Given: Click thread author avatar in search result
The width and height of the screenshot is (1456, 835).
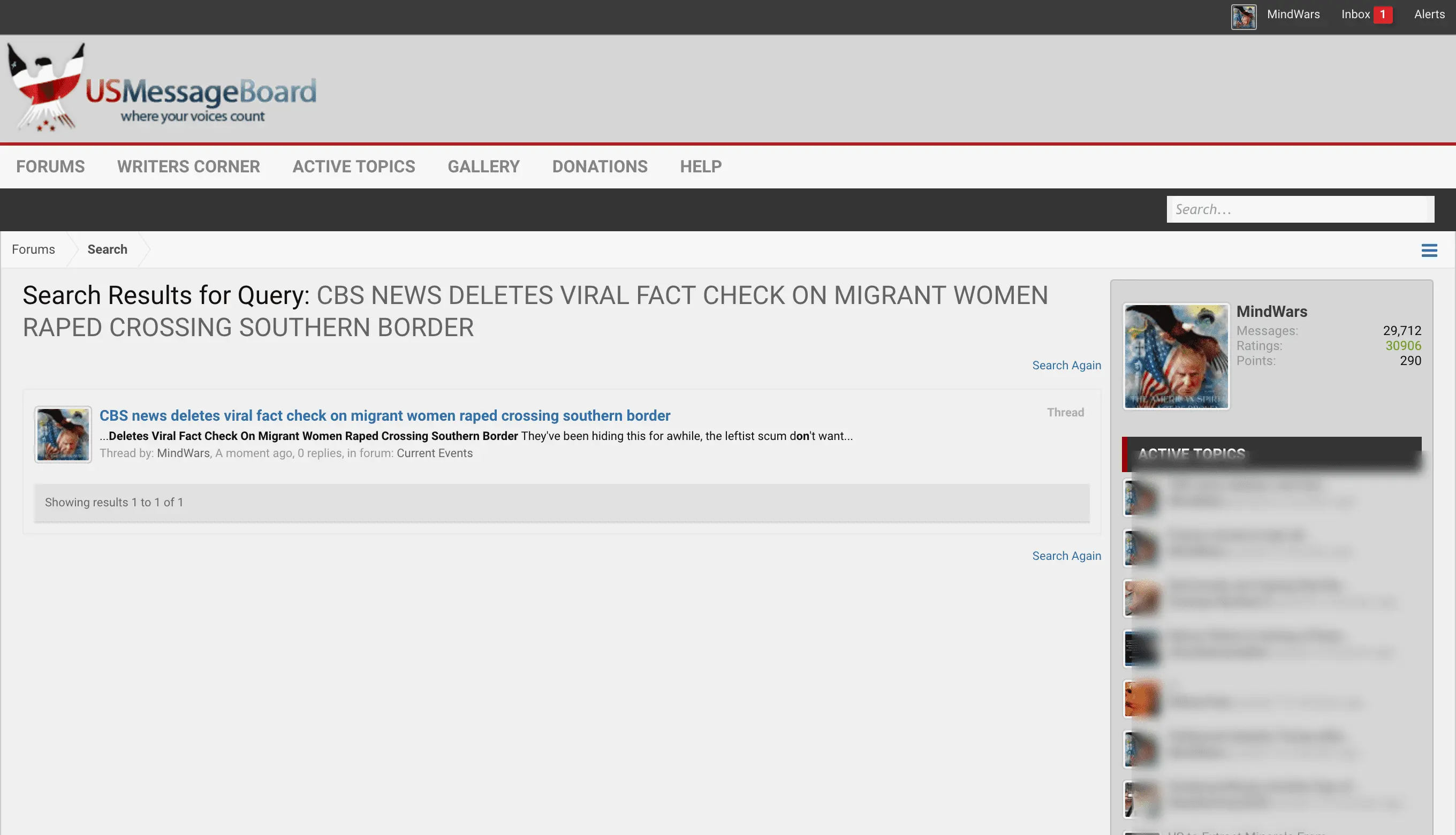Looking at the screenshot, I should 63,435.
